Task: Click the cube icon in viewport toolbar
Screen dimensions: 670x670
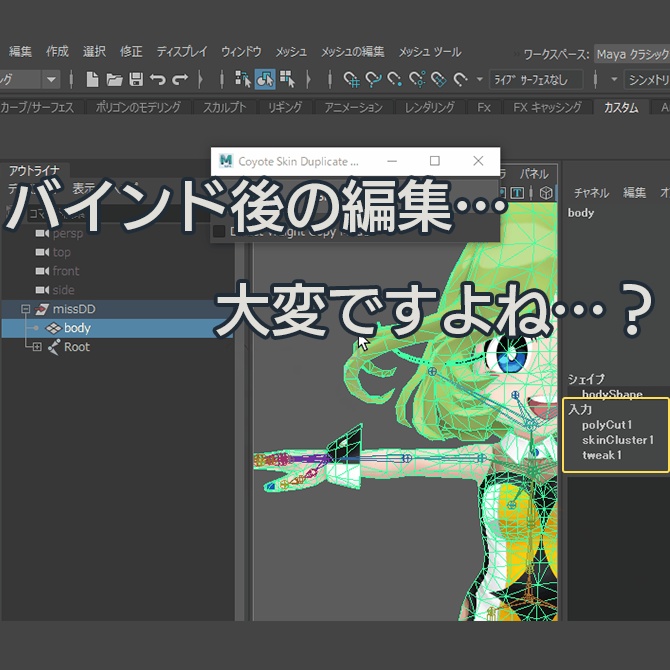Action: click(546, 193)
